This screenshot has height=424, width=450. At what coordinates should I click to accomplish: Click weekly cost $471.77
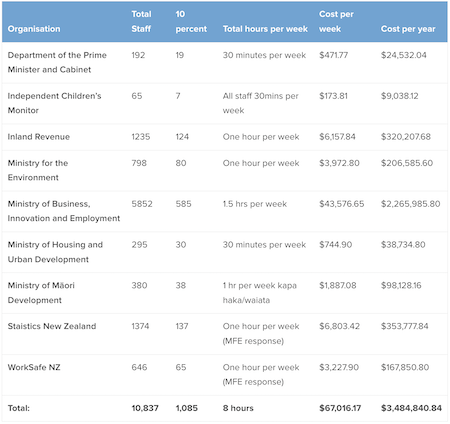point(333,55)
